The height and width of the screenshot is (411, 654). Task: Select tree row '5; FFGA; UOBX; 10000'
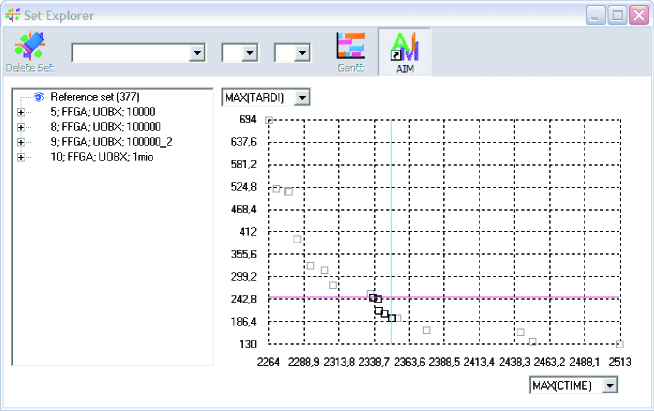point(103,112)
